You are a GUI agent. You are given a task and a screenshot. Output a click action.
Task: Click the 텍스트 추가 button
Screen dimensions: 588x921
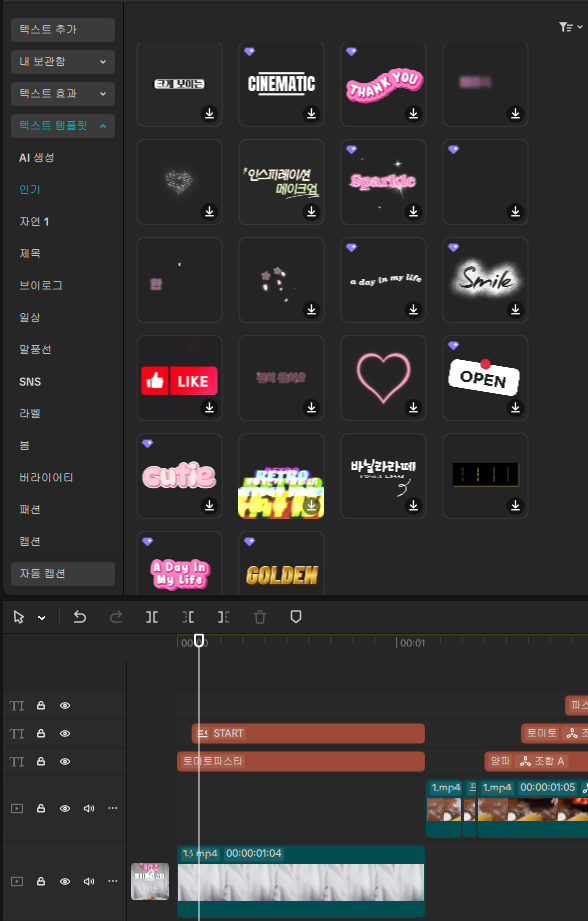63,29
